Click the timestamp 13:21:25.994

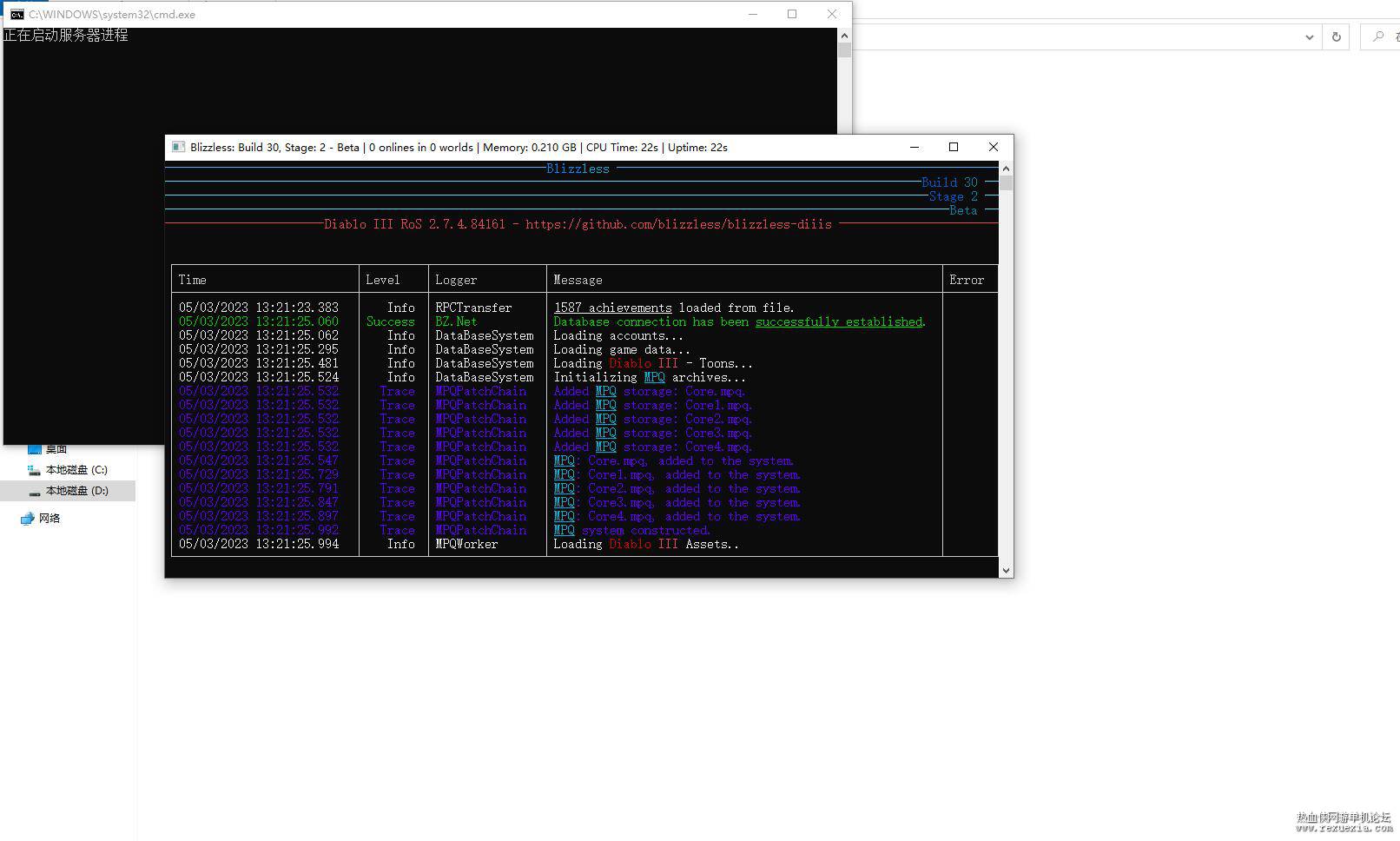click(297, 544)
